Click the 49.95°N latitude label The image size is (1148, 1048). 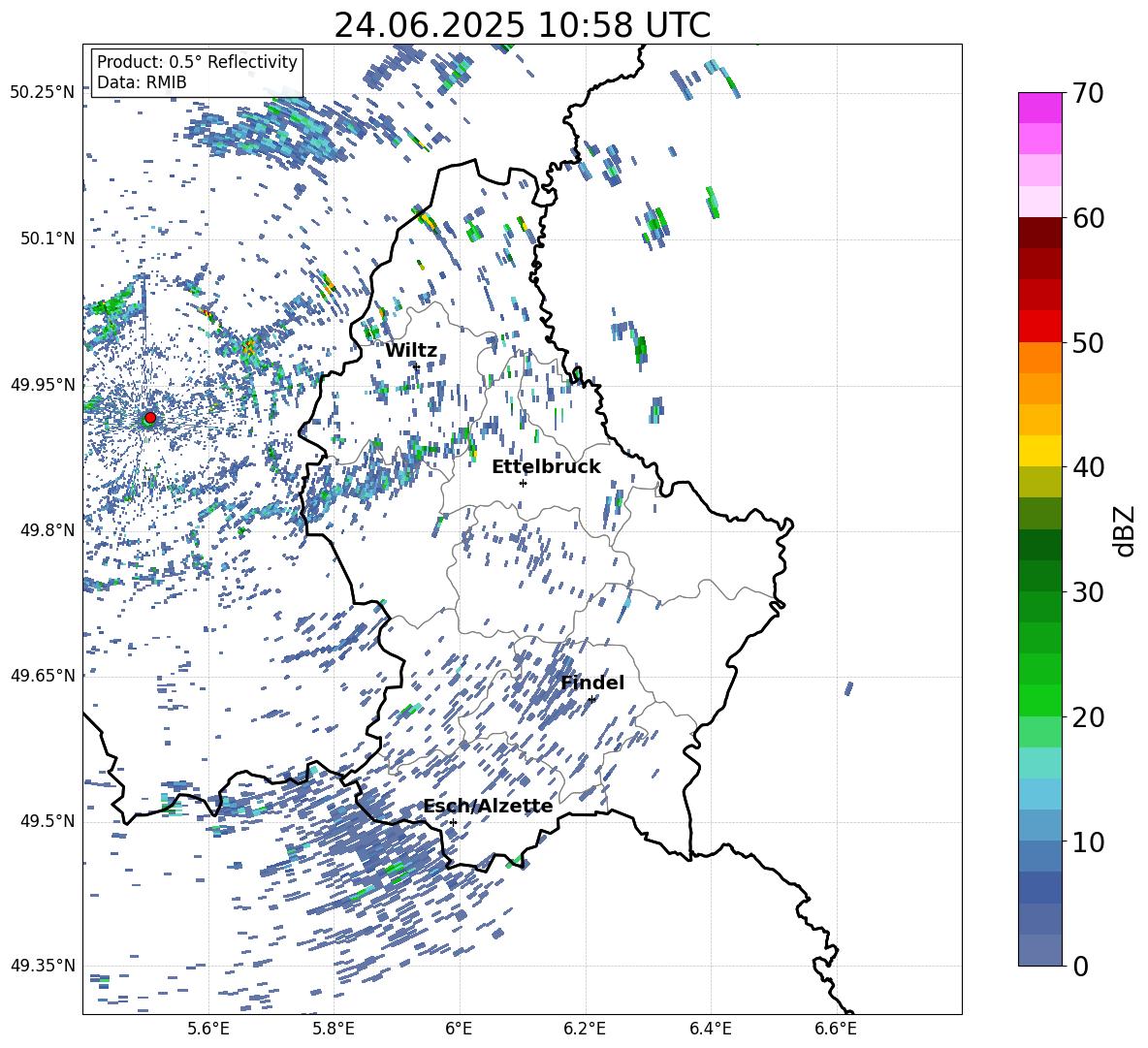click(43, 385)
